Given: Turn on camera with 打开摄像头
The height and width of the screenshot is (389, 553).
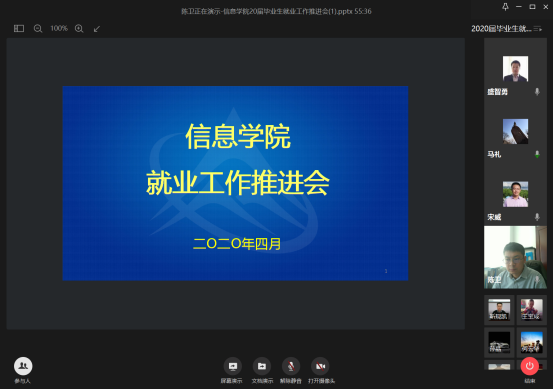Looking at the screenshot, I should [x=320, y=366].
